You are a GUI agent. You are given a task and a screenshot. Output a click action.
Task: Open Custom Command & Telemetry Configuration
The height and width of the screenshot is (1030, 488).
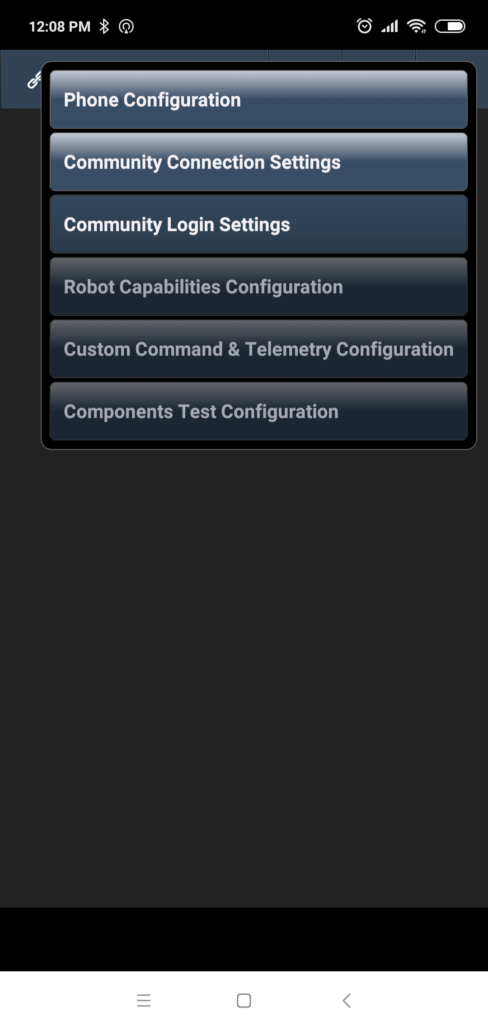coord(258,349)
